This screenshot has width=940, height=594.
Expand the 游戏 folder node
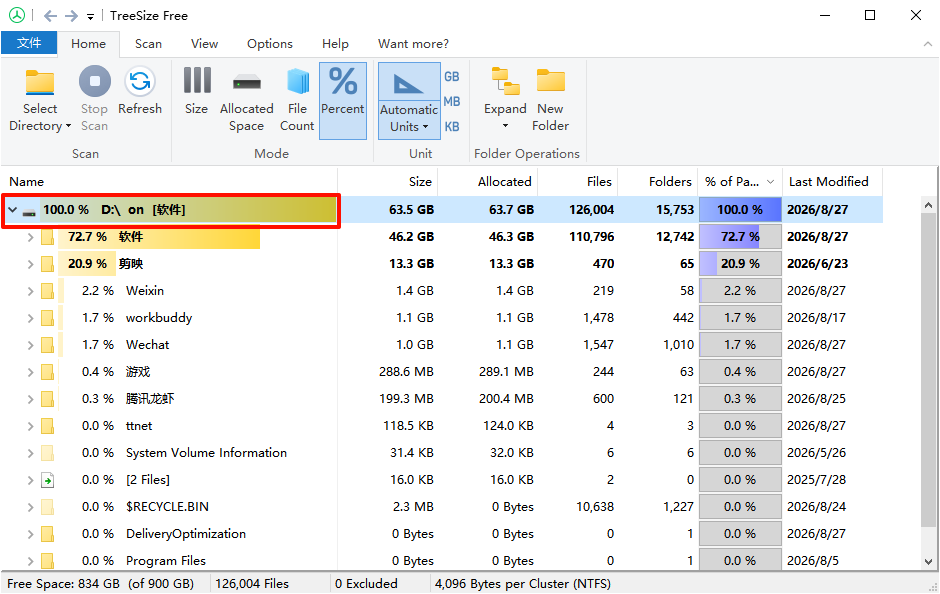31,372
